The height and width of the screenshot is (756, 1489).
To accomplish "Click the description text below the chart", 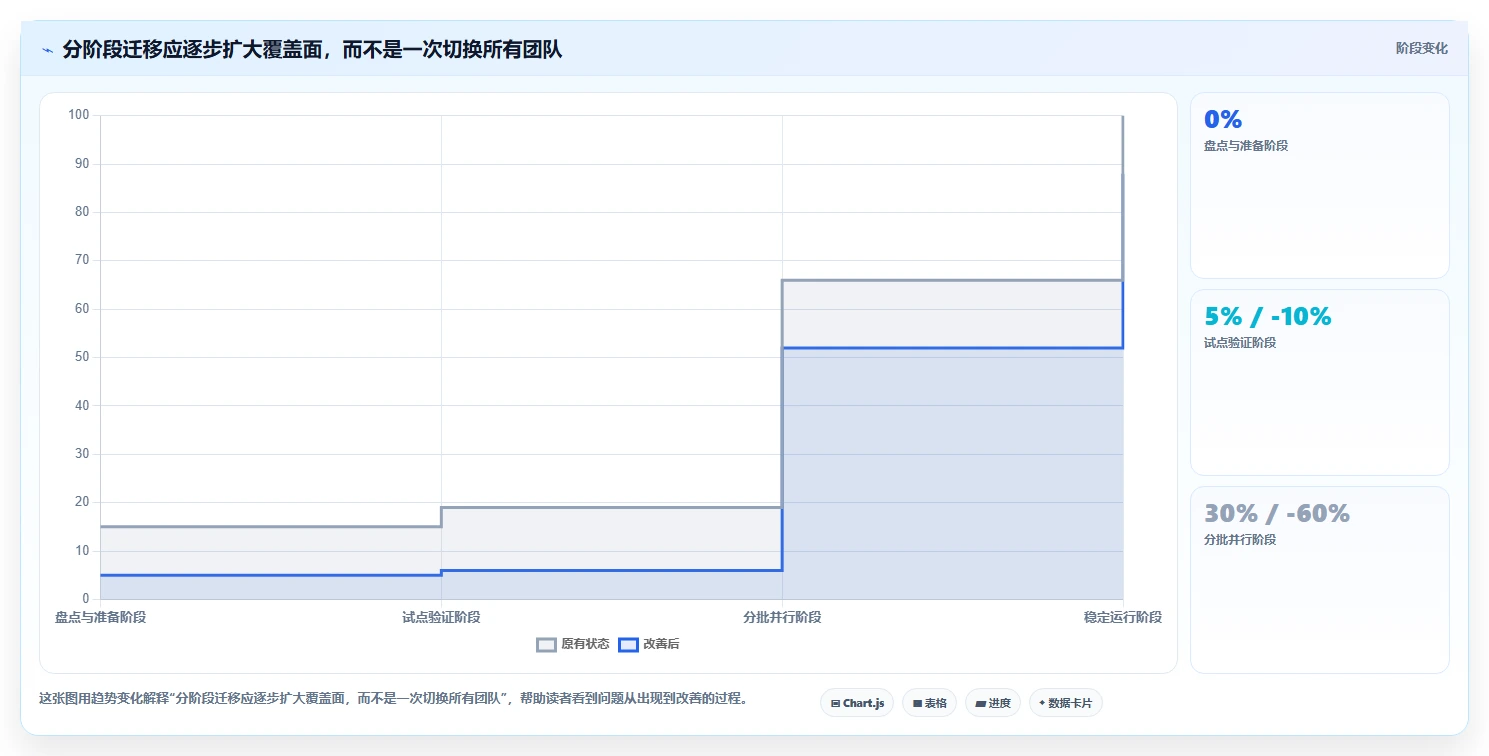I will click(393, 698).
